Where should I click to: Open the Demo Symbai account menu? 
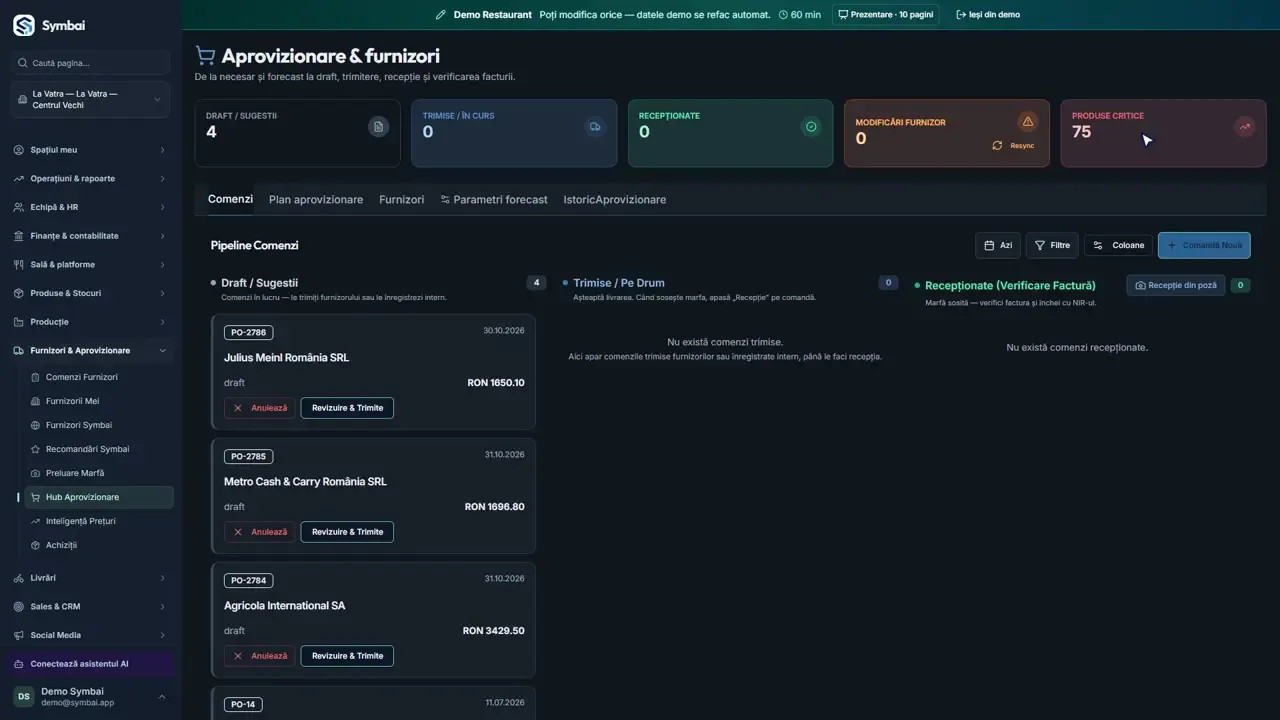click(x=90, y=697)
